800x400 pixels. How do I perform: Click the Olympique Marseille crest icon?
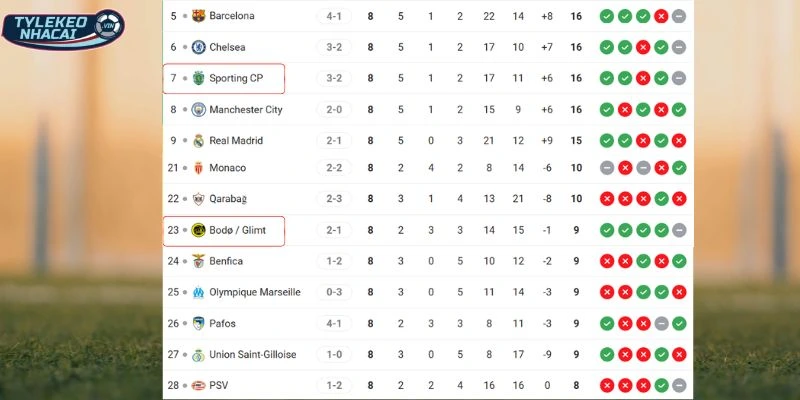[x=198, y=292]
